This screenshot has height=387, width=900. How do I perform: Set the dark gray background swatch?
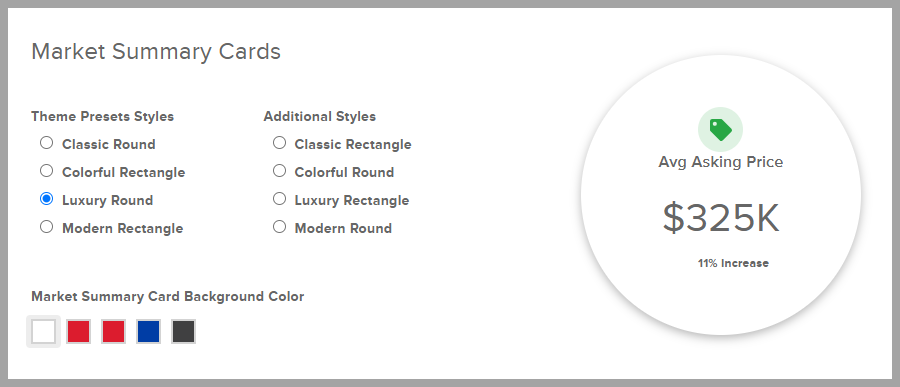point(183,331)
